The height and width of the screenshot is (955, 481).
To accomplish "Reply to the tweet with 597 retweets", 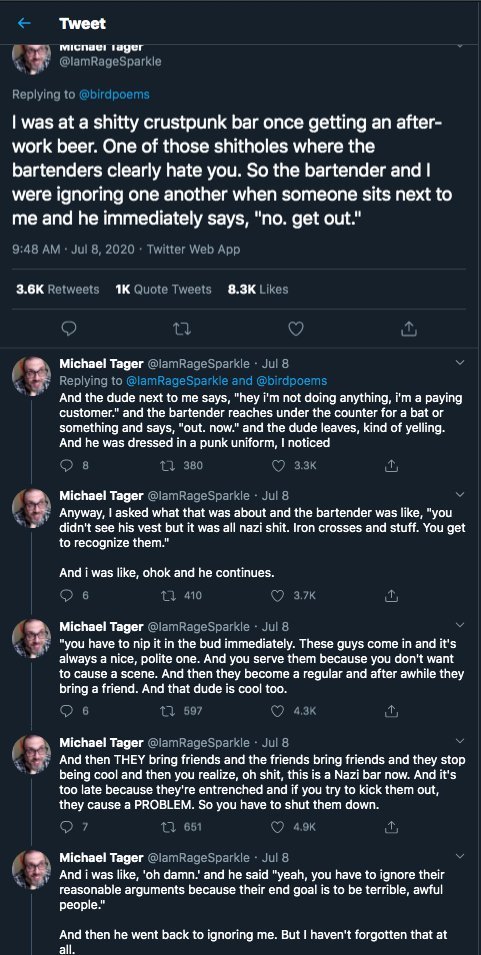I will point(67,711).
